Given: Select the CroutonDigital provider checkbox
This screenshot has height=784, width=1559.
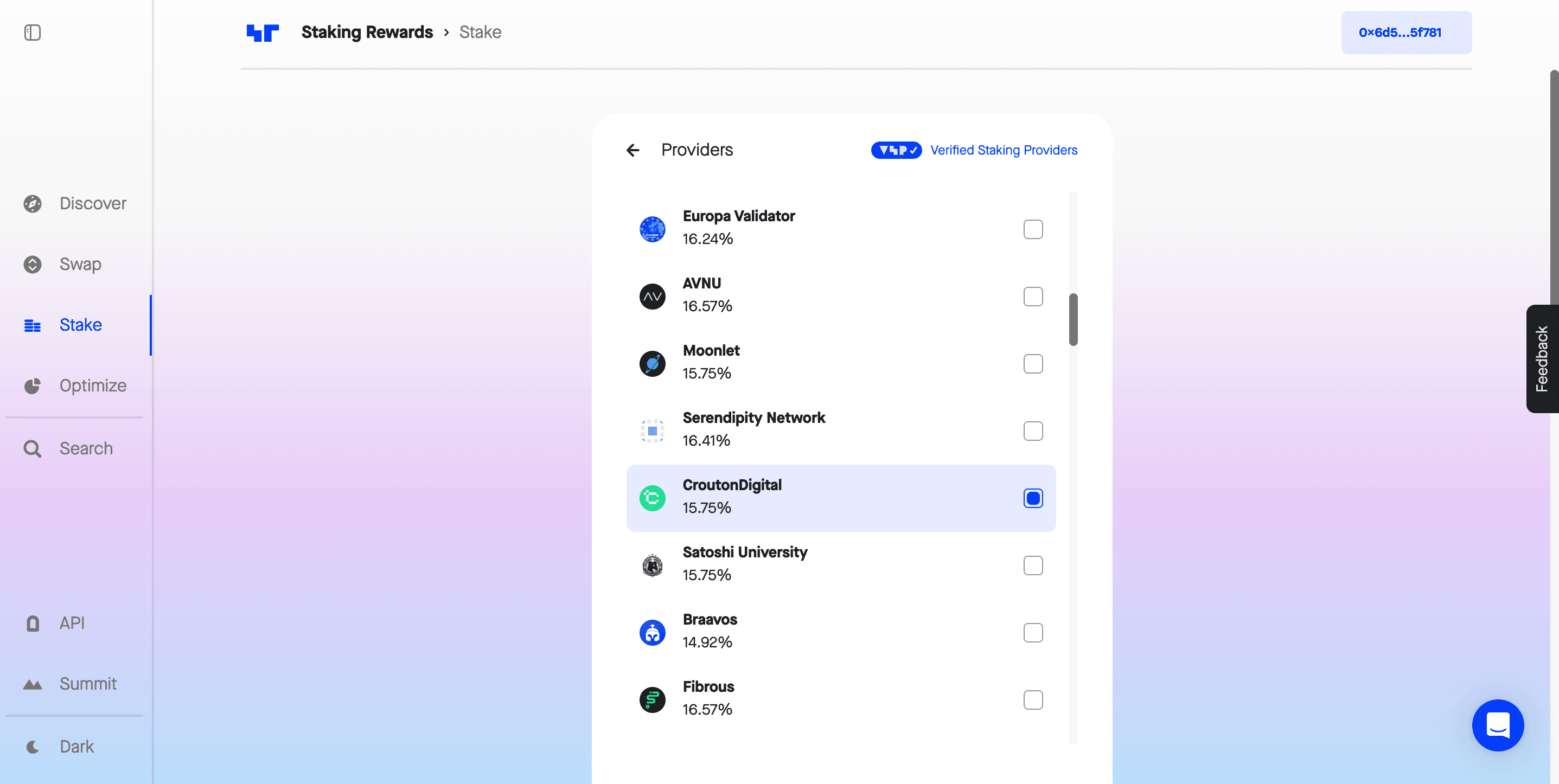Looking at the screenshot, I should pos(1033,498).
